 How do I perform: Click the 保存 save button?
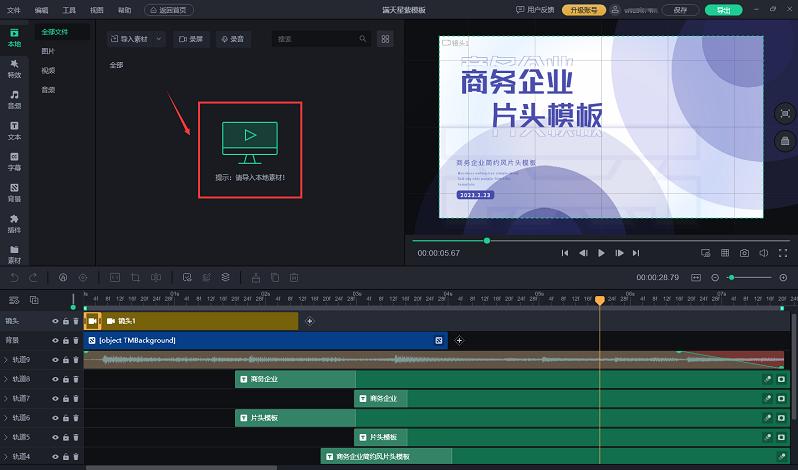tap(680, 10)
